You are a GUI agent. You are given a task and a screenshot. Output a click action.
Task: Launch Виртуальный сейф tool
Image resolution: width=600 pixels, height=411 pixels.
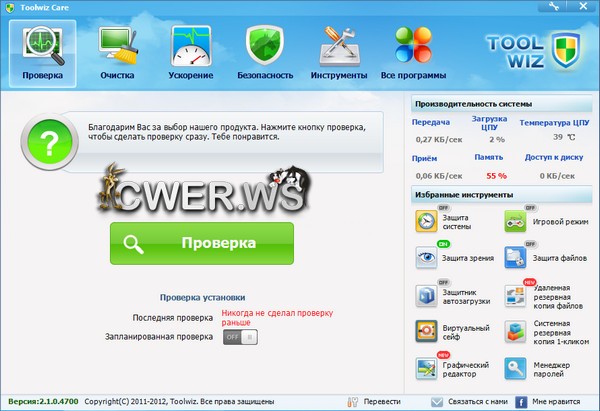tap(455, 333)
